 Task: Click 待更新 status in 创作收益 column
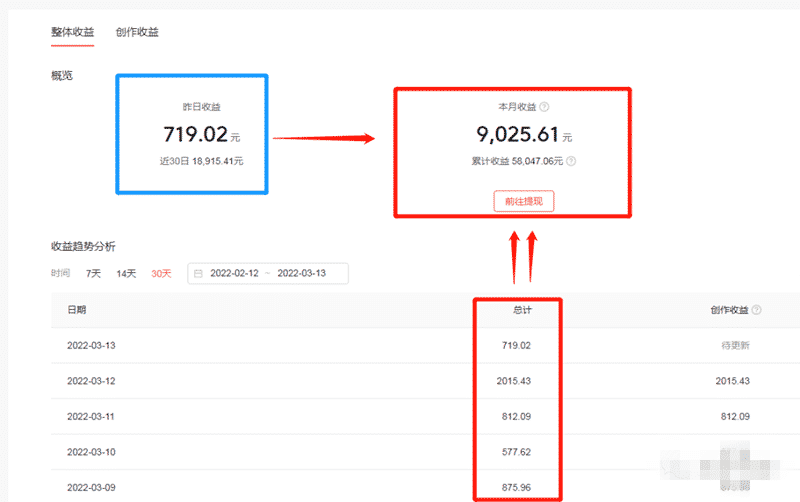click(x=735, y=345)
